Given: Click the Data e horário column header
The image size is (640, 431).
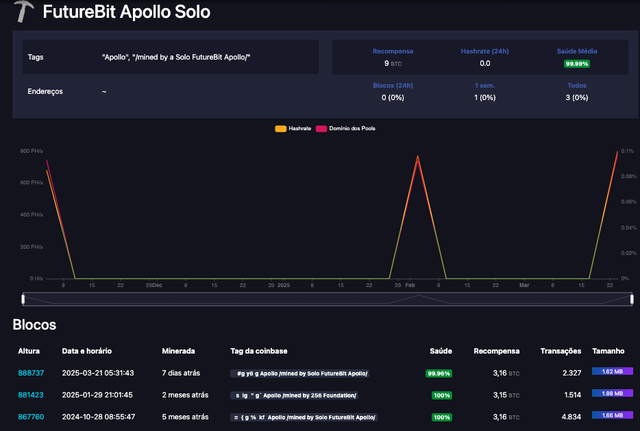Looking at the screenshot, I should click(x=87, y=351).
